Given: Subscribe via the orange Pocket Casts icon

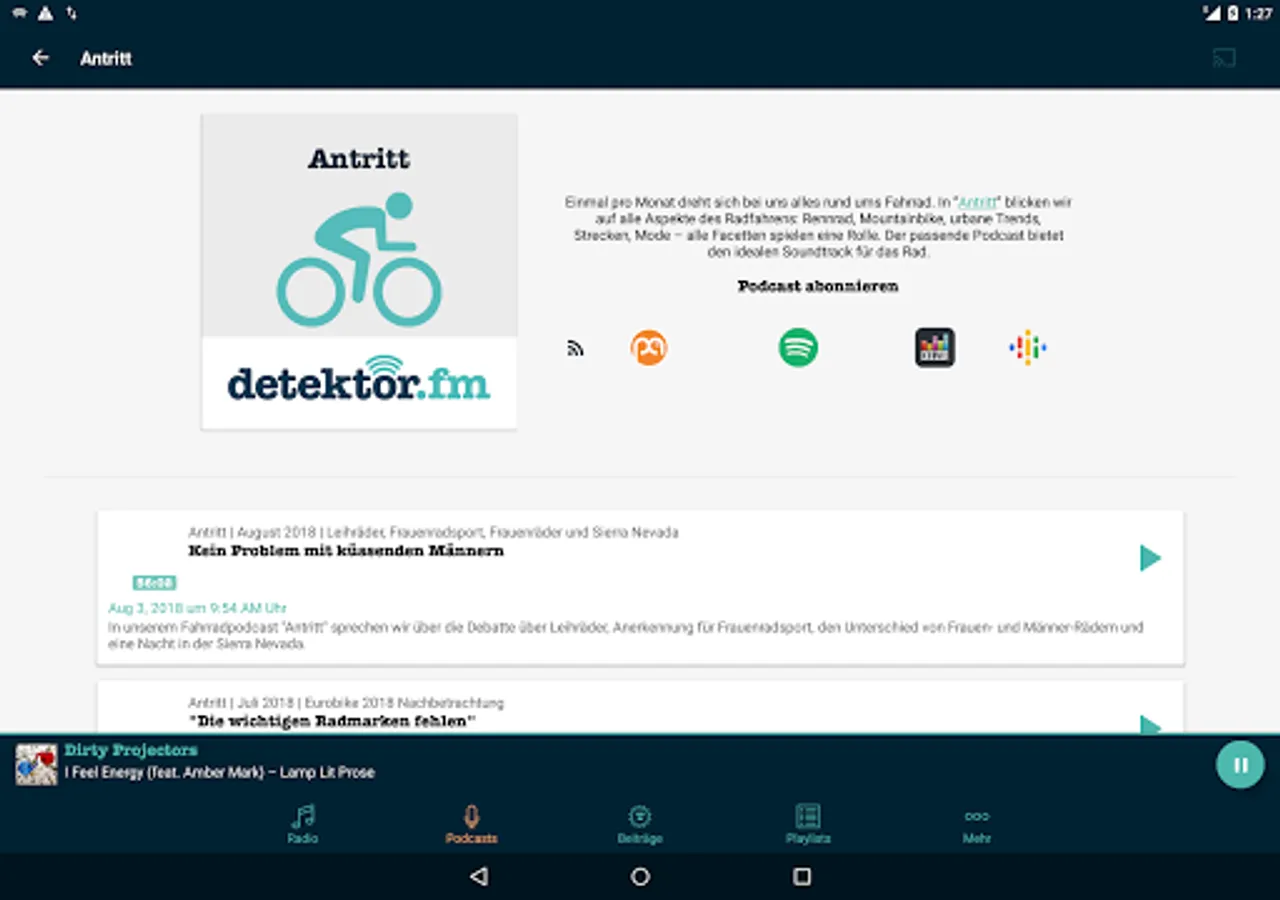Looking at the screenshot, I should (649, 348).
